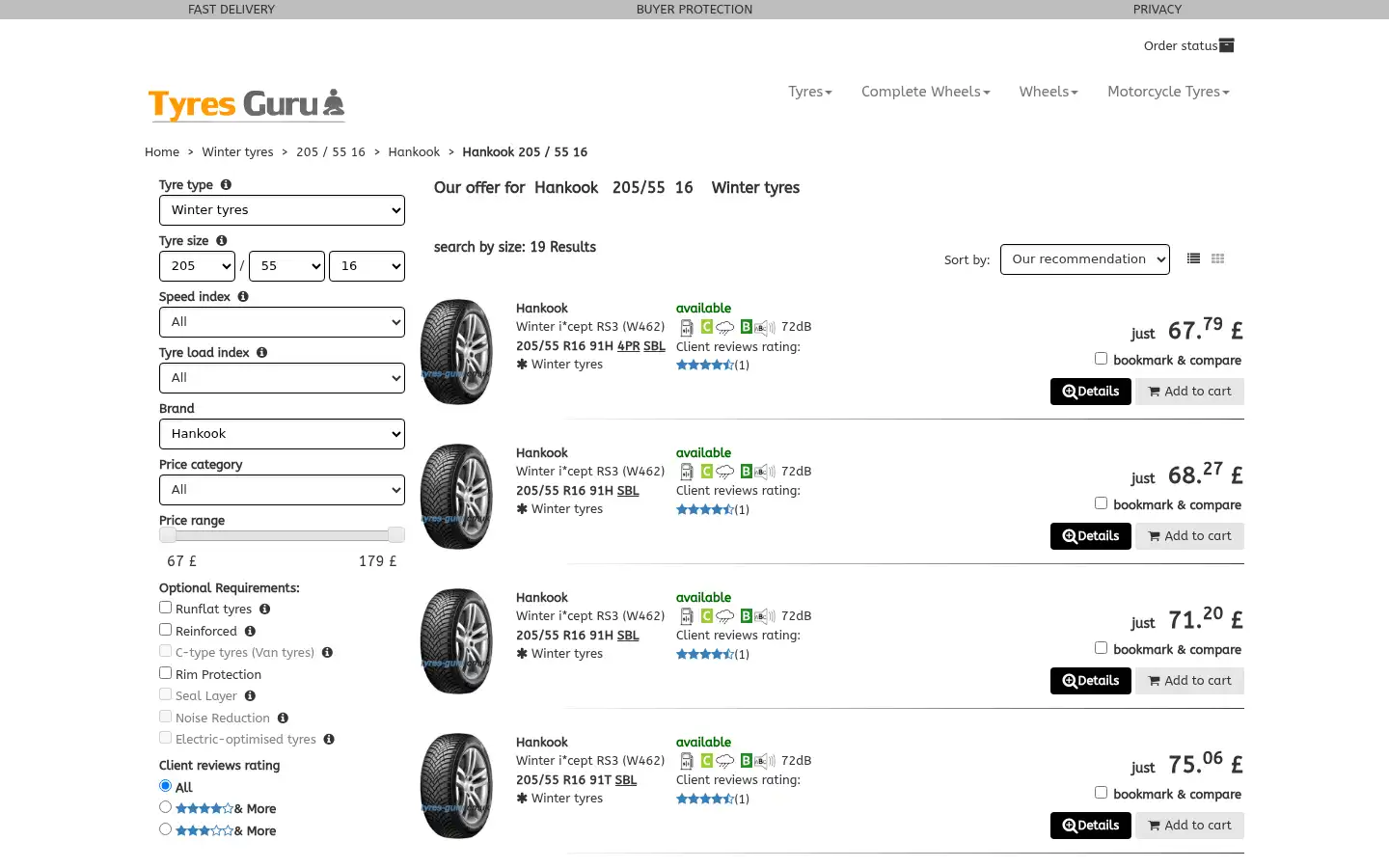Show info for Seal Layer

pos(250,696)
